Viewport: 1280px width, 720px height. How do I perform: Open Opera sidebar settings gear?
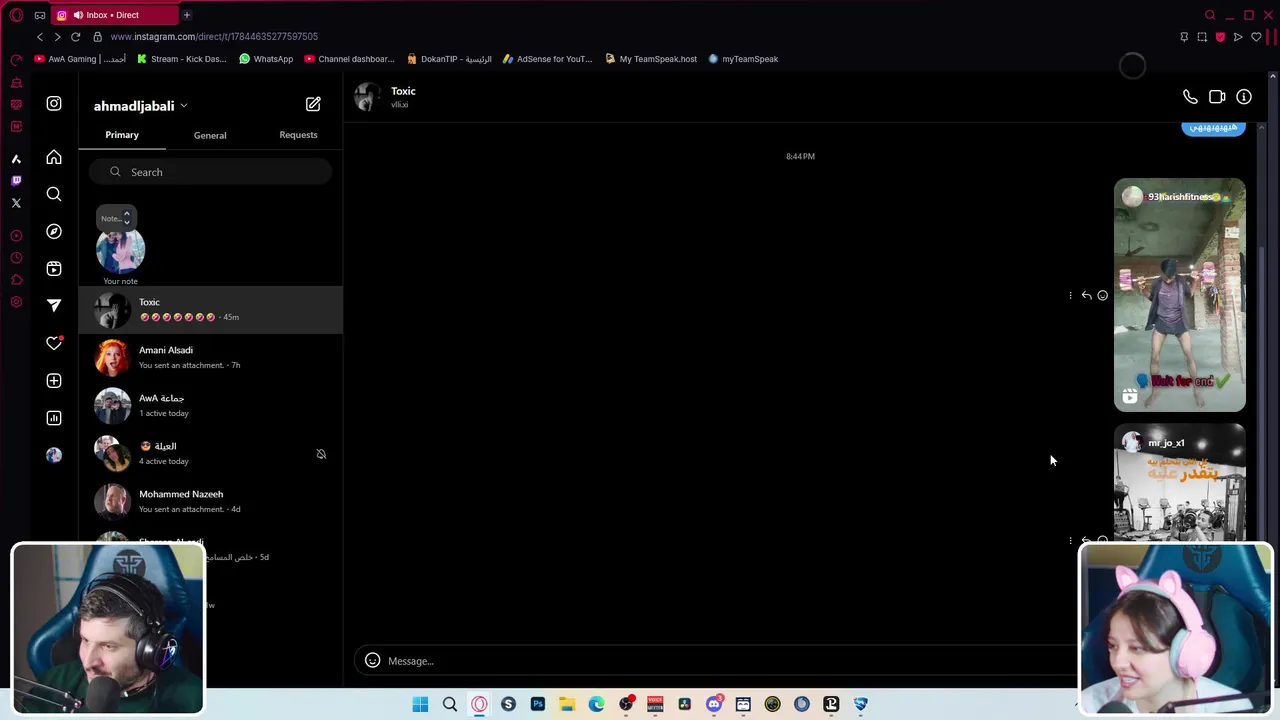[x=16, y=302]
